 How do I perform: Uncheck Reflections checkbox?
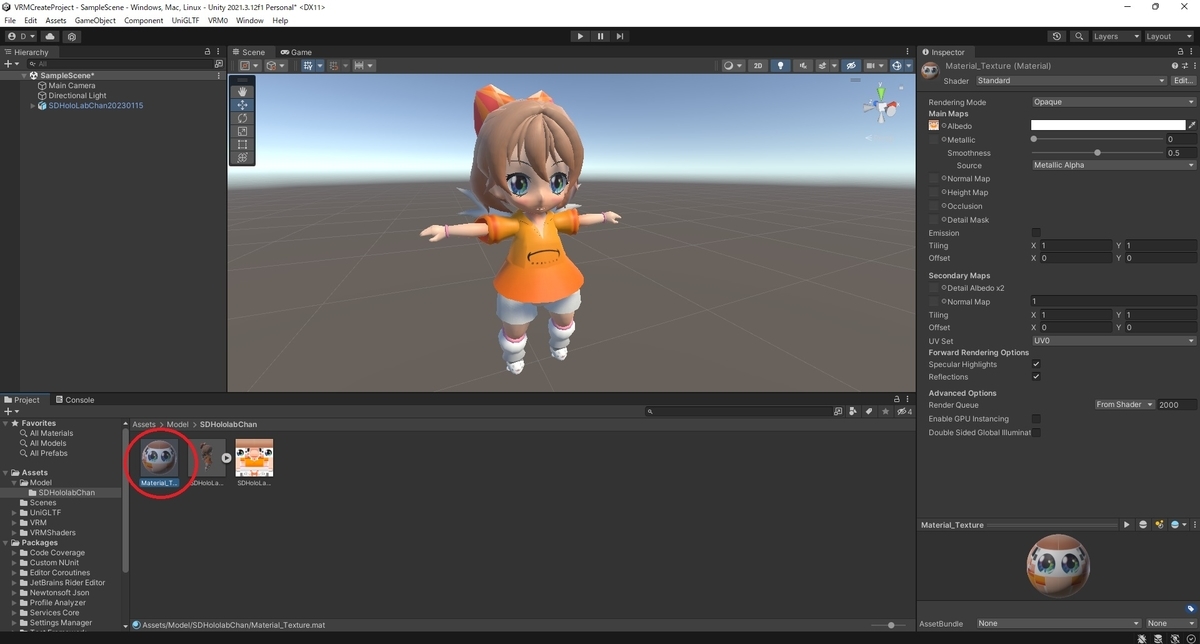coord(1036,377)
